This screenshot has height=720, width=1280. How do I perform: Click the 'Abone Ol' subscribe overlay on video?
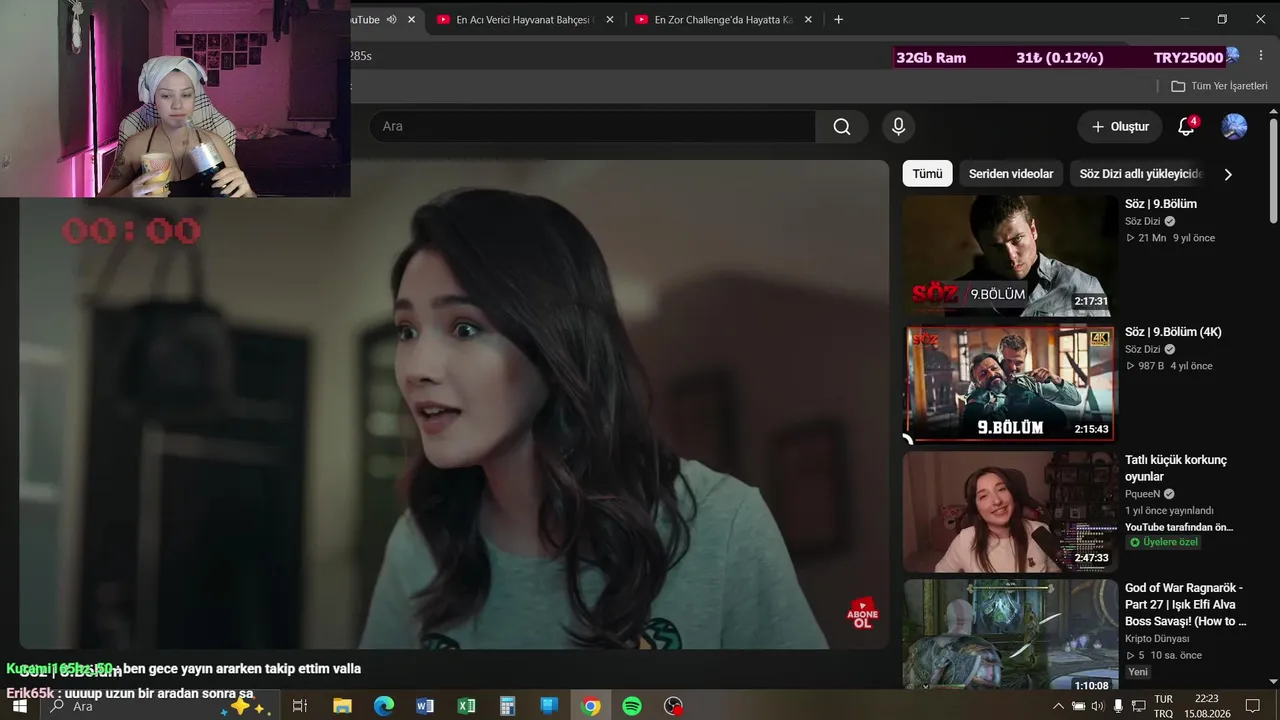pyautogui.click(x=862, y=613)
